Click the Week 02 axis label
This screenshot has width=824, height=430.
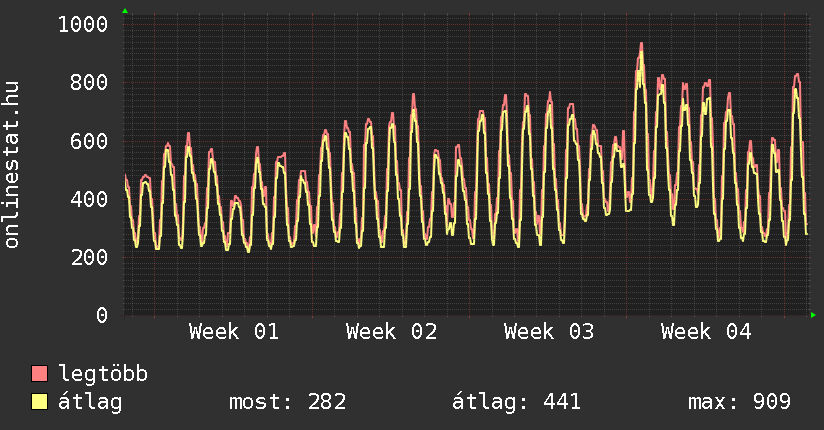[391, 332]
